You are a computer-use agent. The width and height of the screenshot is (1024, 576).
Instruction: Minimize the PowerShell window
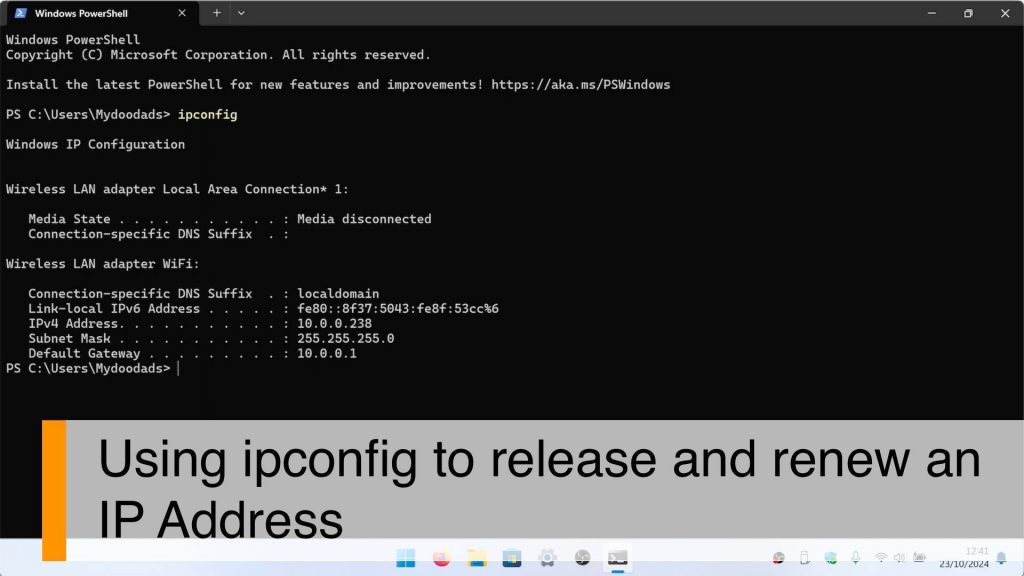[x=932, y=13]
